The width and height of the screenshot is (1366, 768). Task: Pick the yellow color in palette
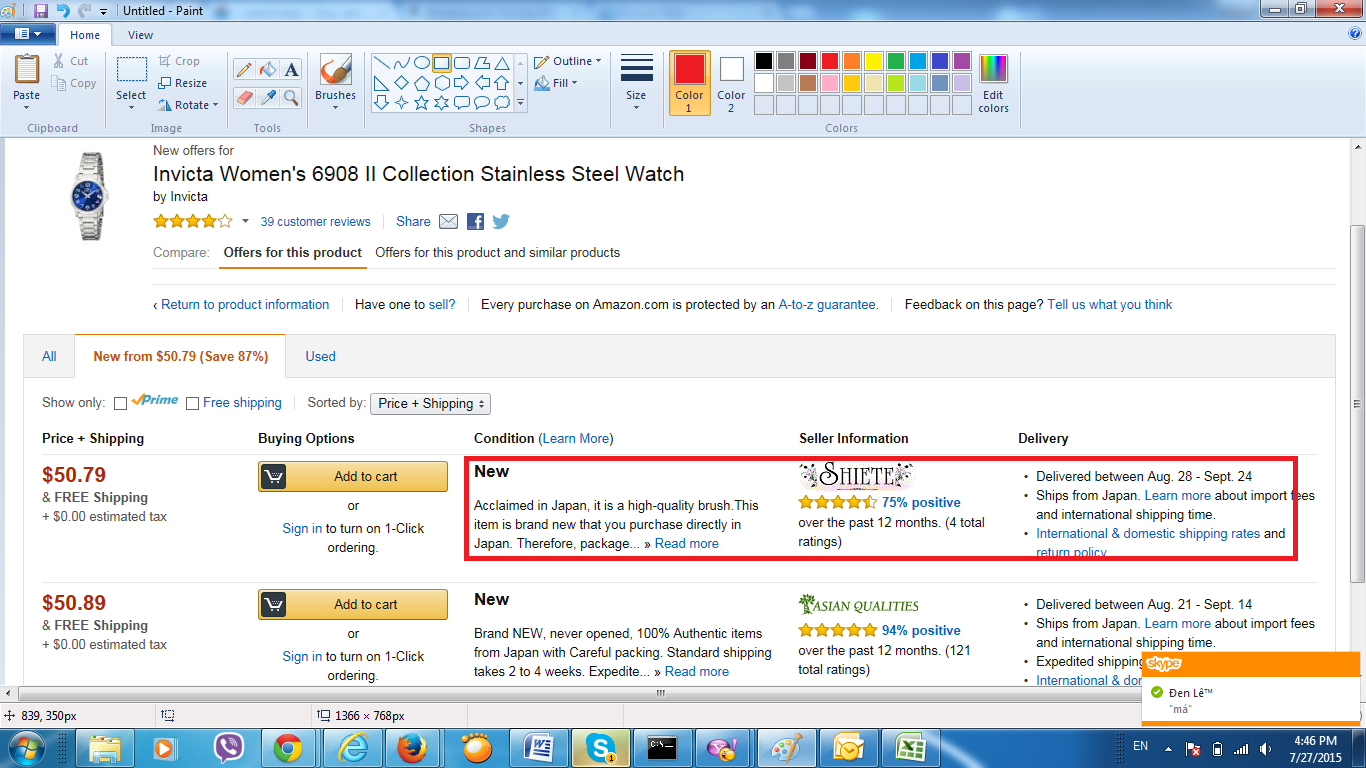pos(873,61)
